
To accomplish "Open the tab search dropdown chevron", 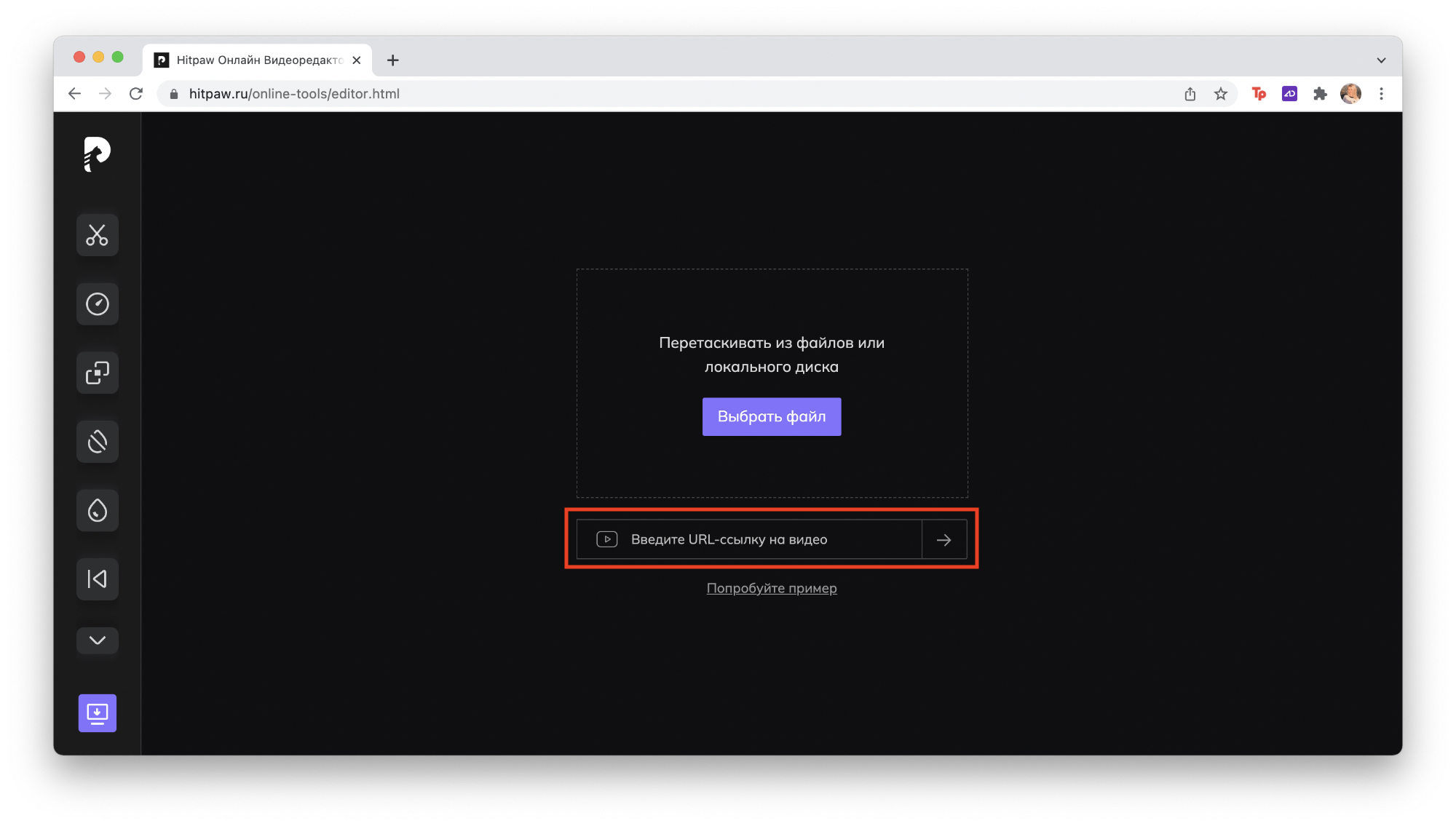I will pos(1381,60).
